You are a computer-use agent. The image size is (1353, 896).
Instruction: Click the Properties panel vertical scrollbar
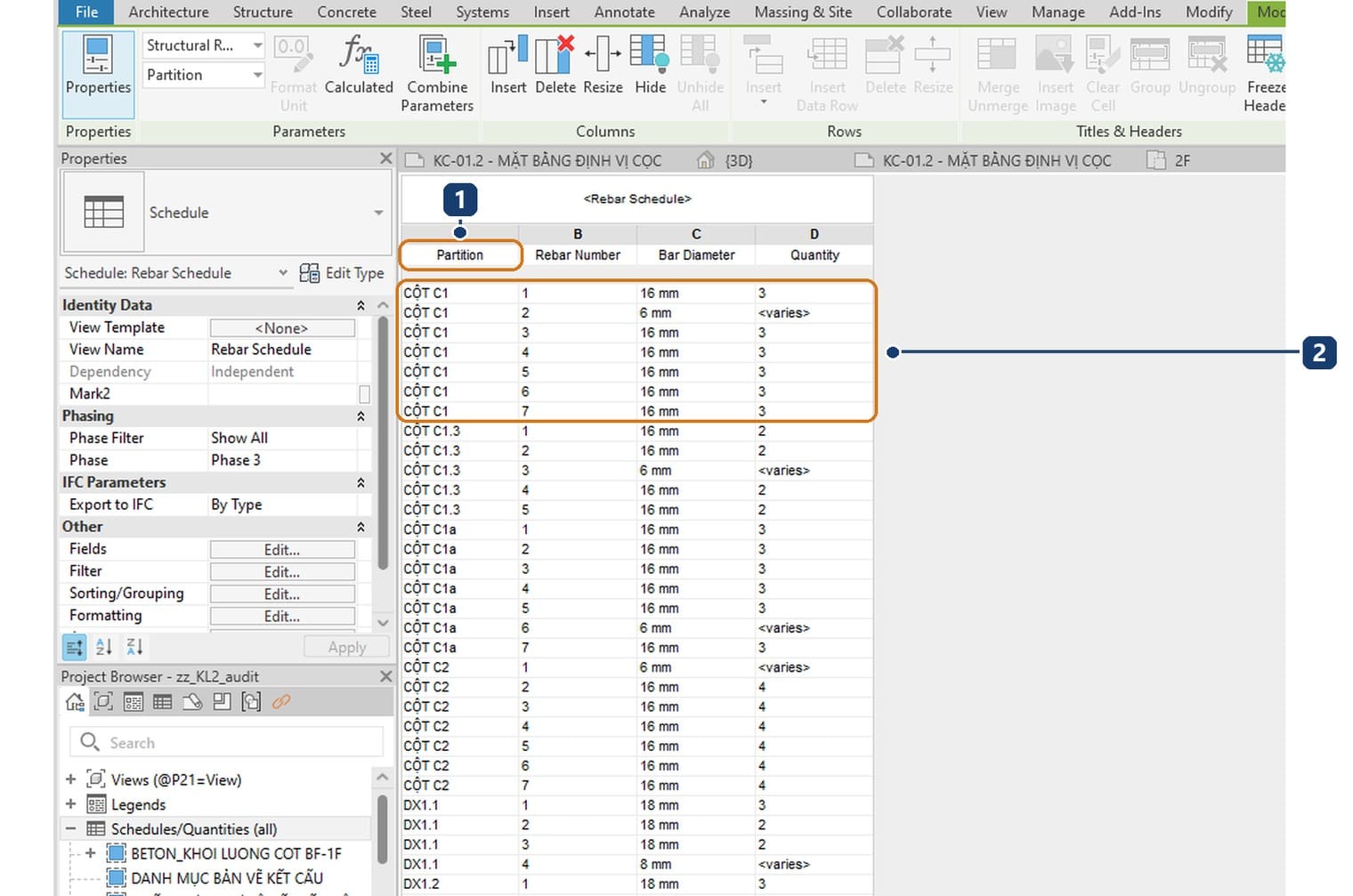(x=383, y=445)
